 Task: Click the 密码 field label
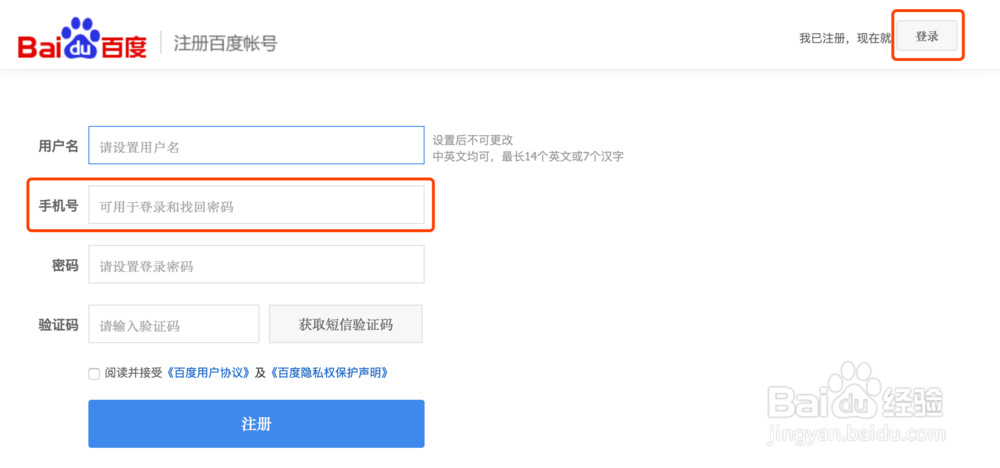[x=65, y=266]
